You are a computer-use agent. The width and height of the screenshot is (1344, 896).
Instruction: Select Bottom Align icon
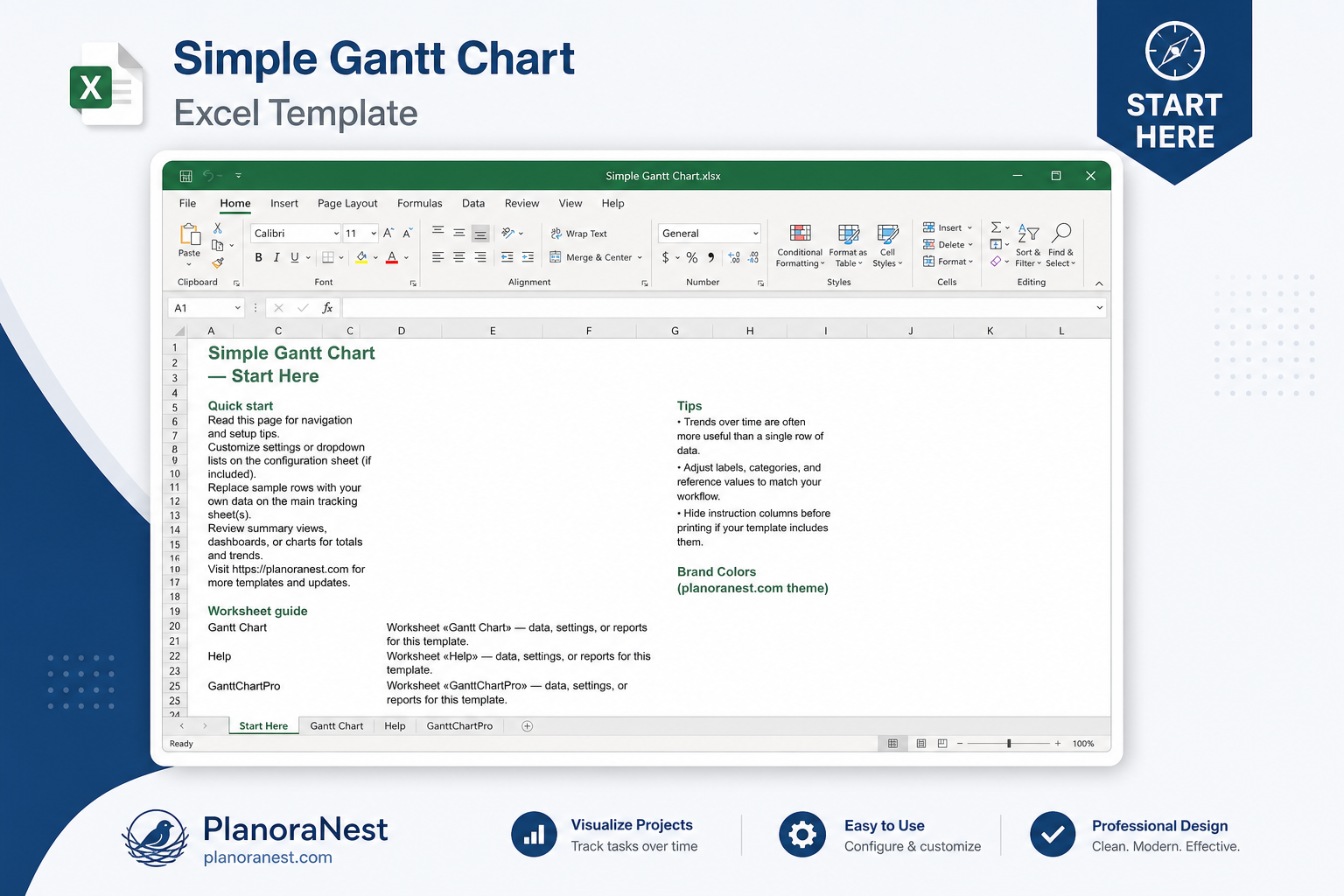point(480,233)
